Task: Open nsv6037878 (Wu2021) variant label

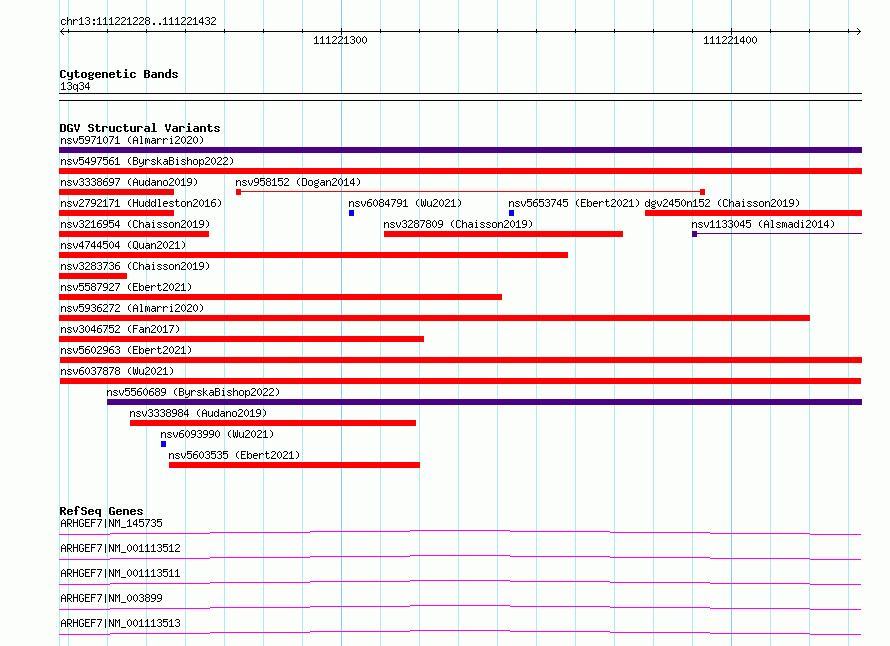Action: point(117,371)
